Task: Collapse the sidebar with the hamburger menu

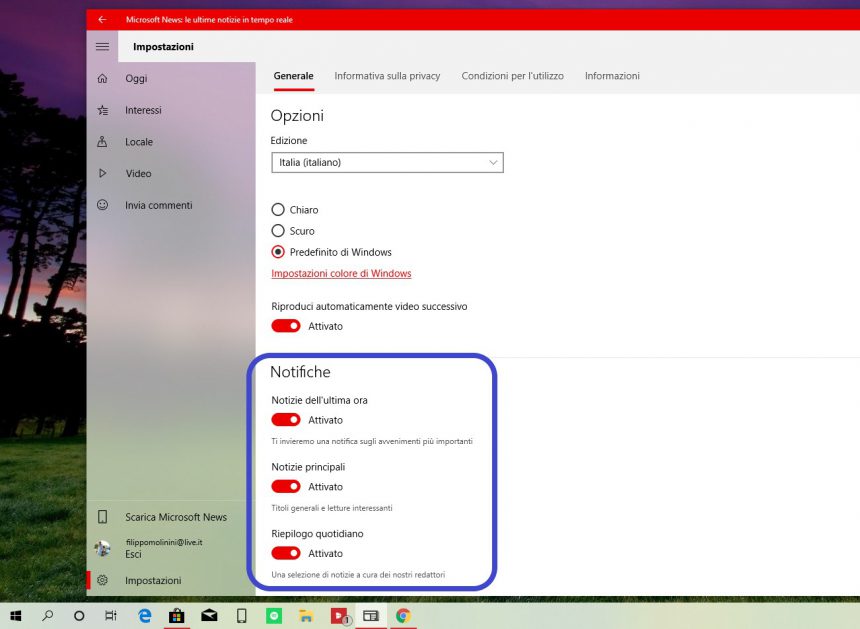Action: [101, 45]
